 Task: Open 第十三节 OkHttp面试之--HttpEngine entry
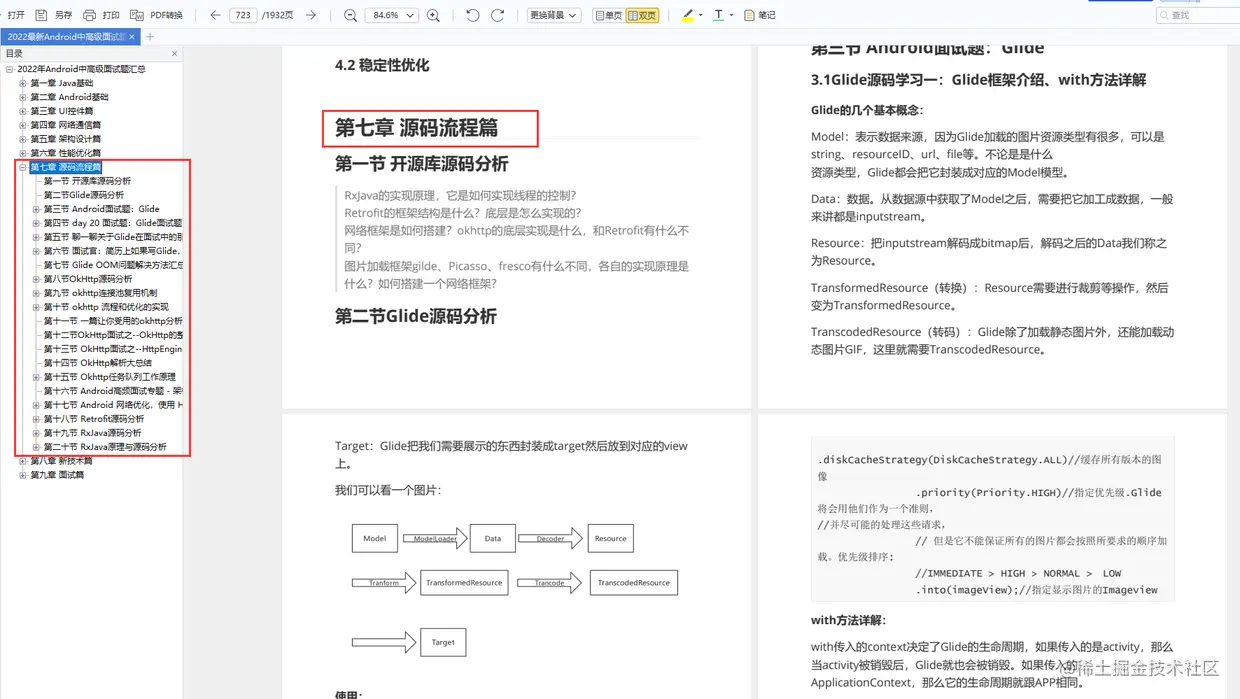pos(113,349)
